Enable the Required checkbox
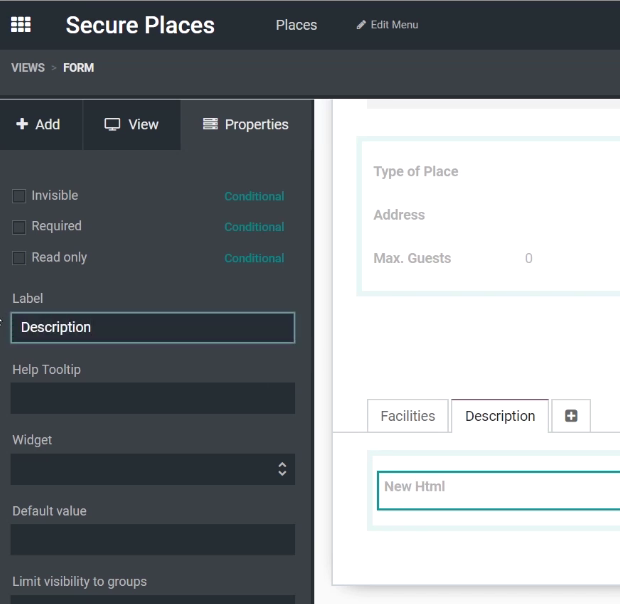This screenshot has width=620, height=604. tap(19, 227)
